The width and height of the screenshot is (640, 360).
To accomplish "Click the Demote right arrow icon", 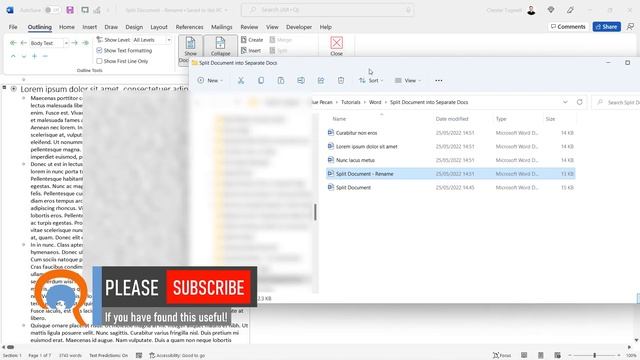I will point(75,43).
